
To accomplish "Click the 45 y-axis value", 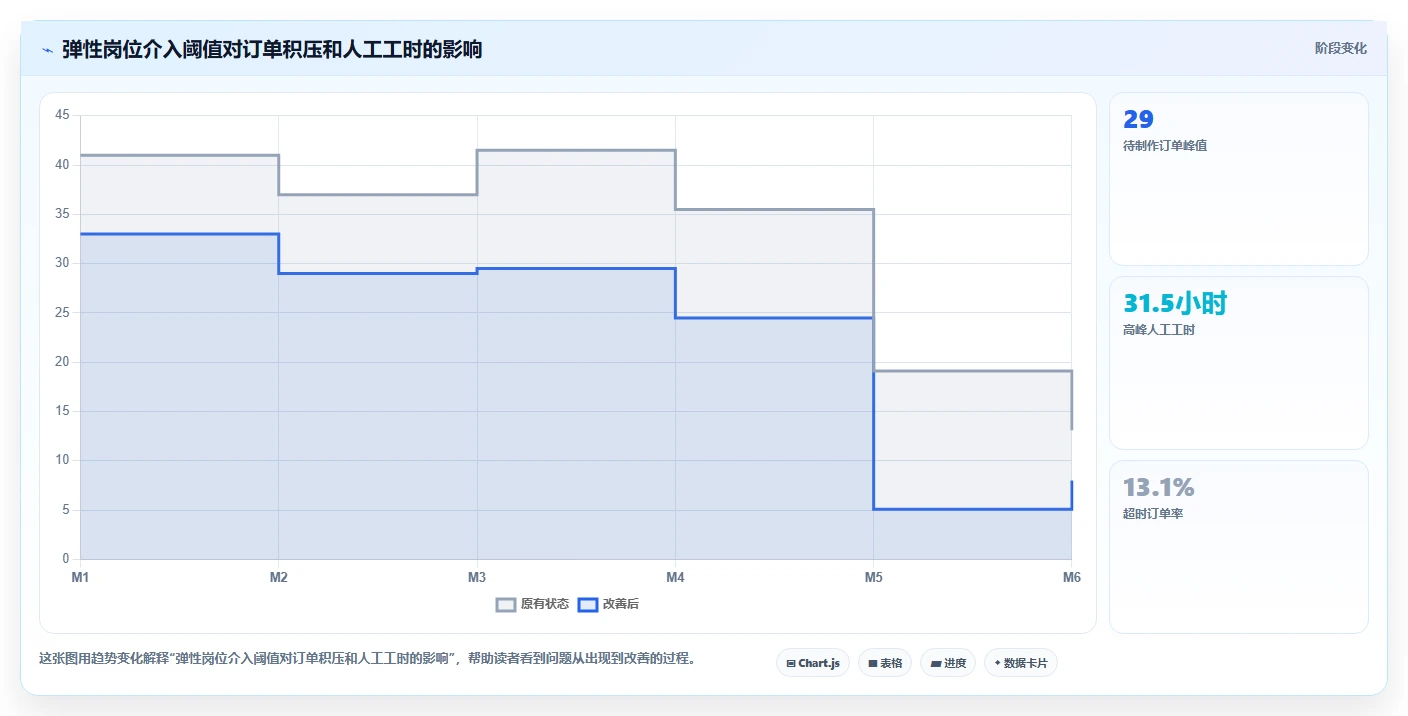I will [62, 116].
